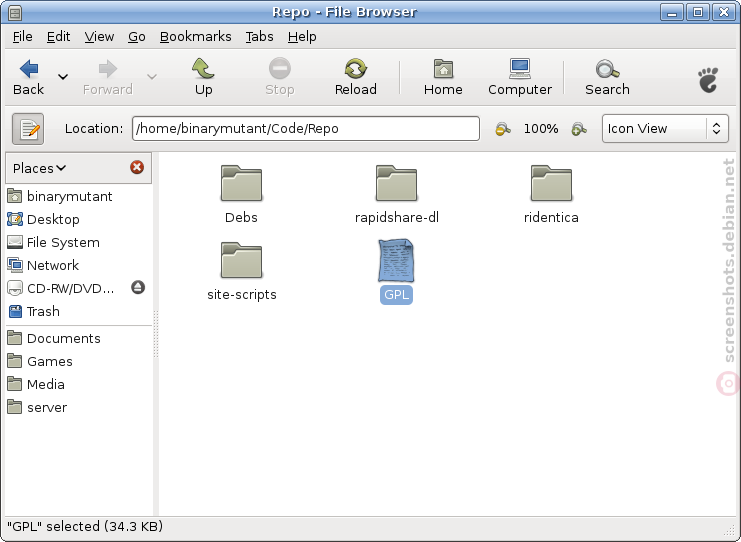Reset zoom by clicking 100%
This screenshot has height=542, width=741.
(541, 129)
